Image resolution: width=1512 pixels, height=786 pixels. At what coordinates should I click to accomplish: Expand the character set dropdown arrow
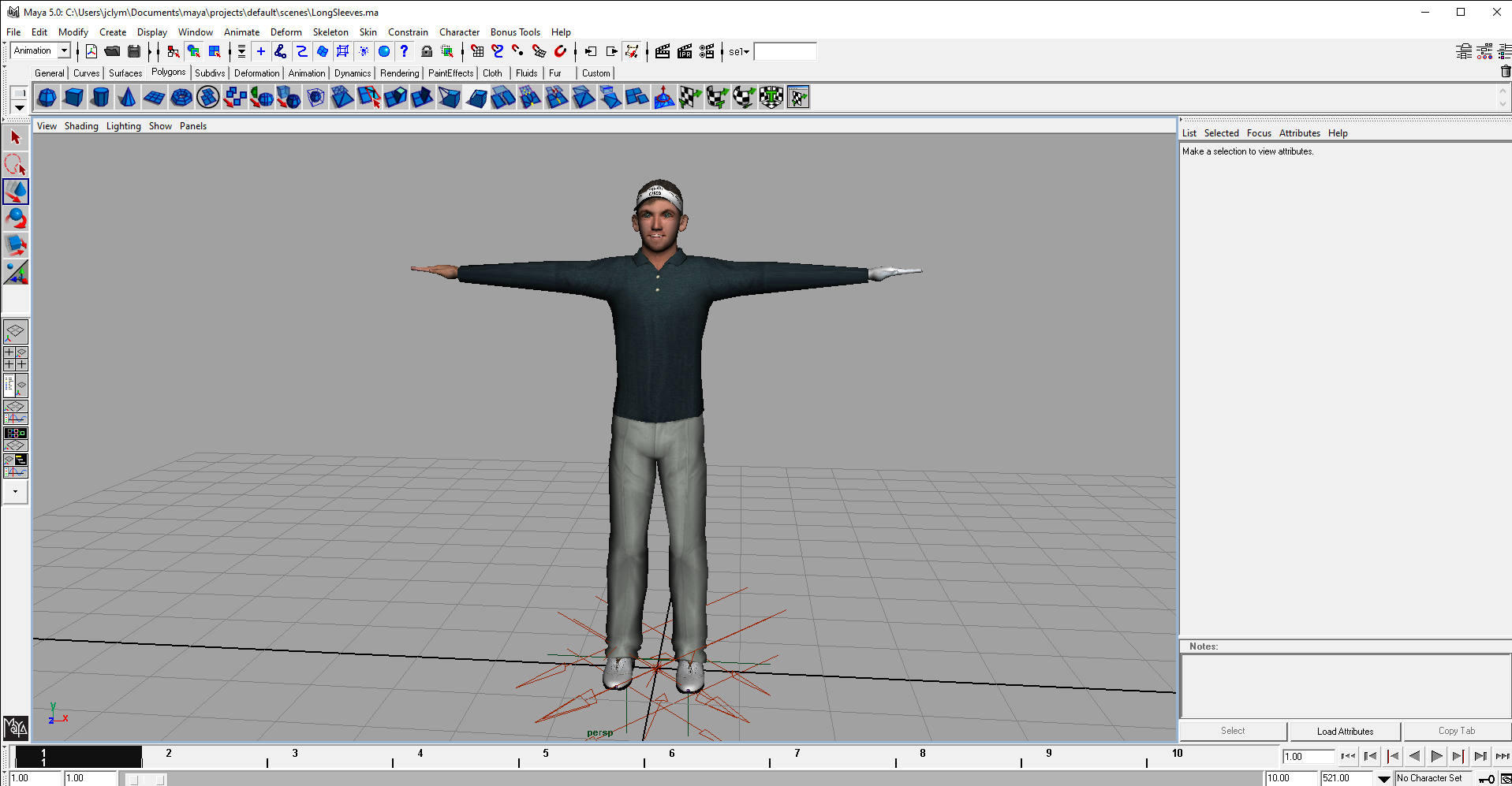pos(1383,779)
